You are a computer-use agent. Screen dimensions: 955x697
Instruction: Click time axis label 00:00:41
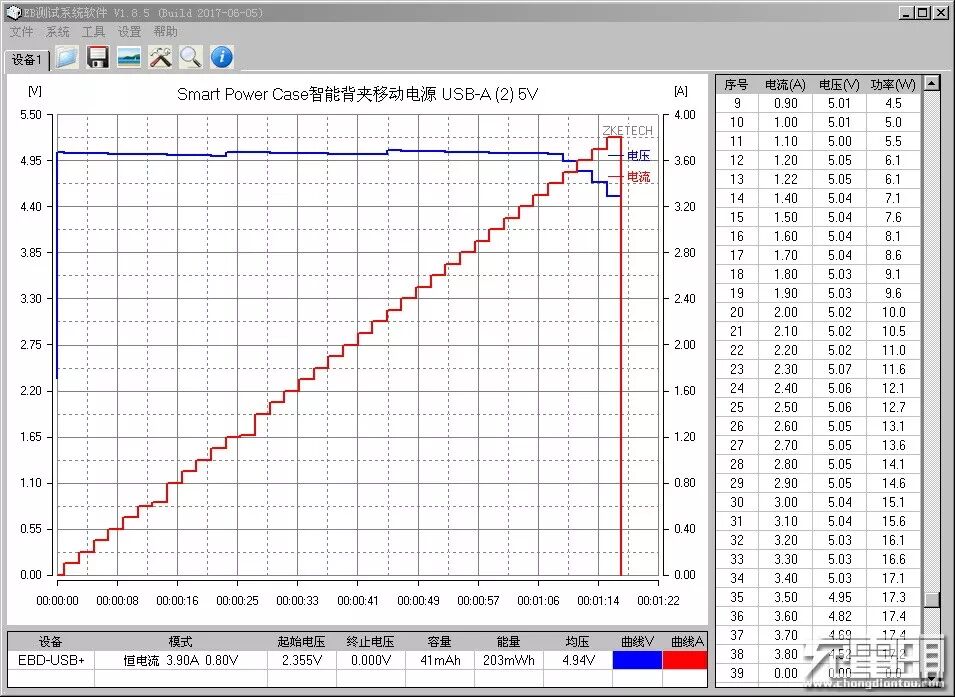(x=358, y=601)
